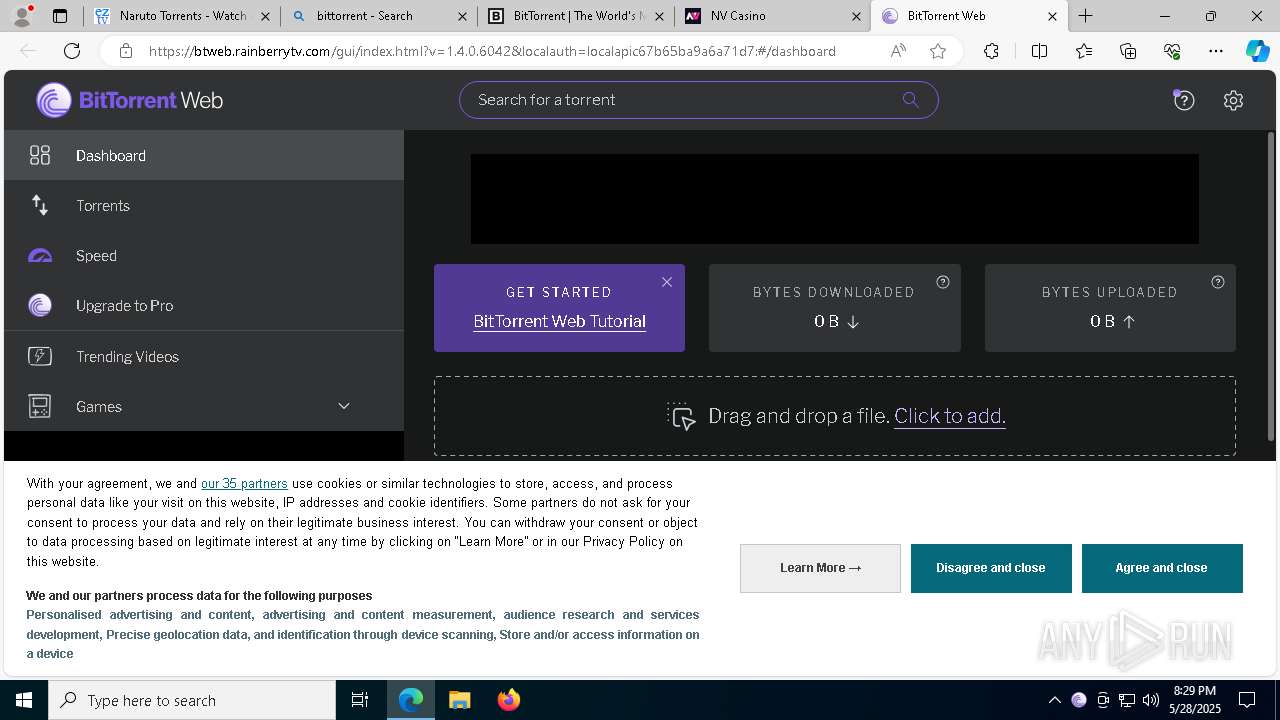Viewport: 1280px width, 720px height.
Task: Click the page vertical scrollbar
Action: [1271, 285]
